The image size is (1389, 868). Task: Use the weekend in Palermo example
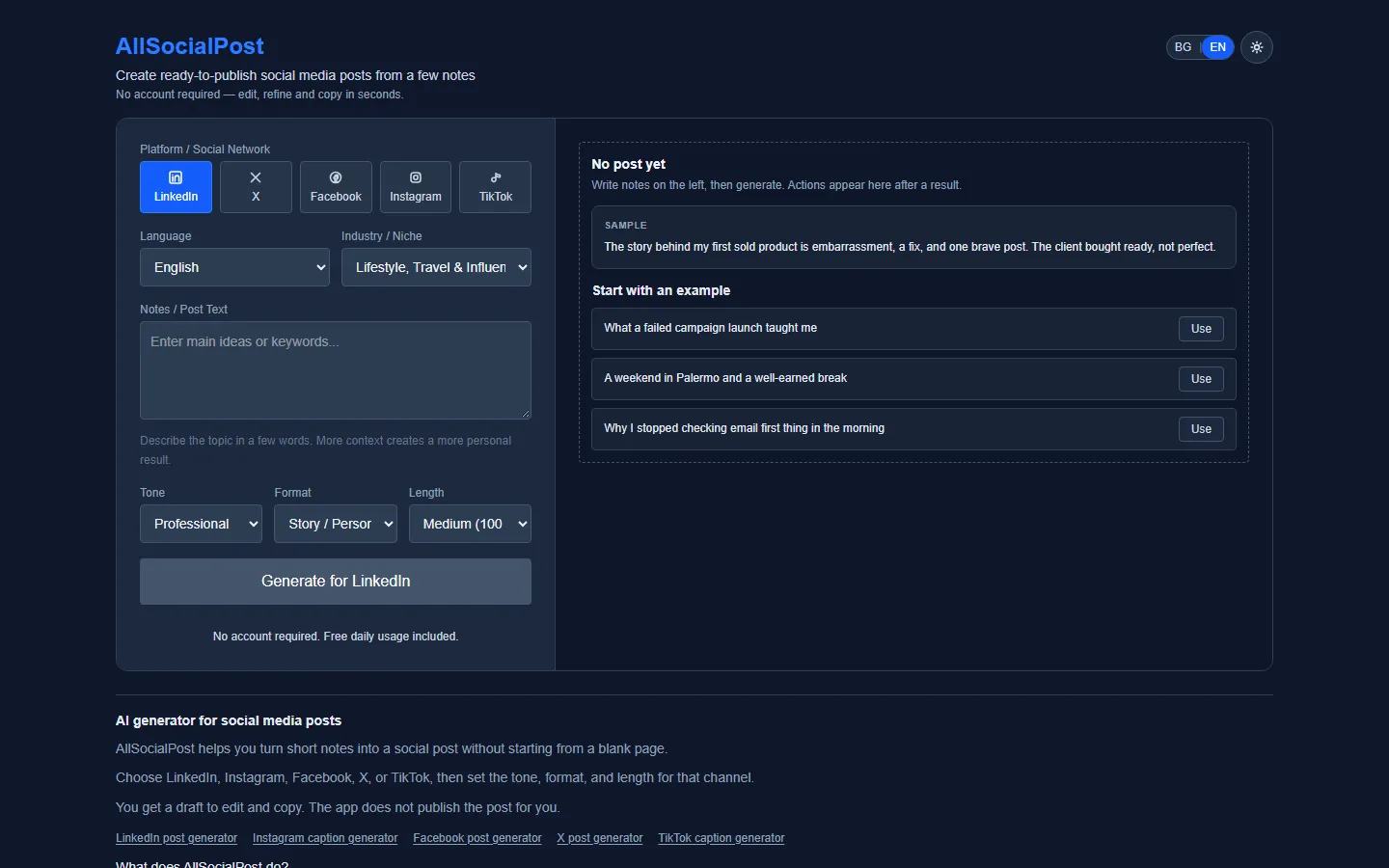(x=1201, y=379)
